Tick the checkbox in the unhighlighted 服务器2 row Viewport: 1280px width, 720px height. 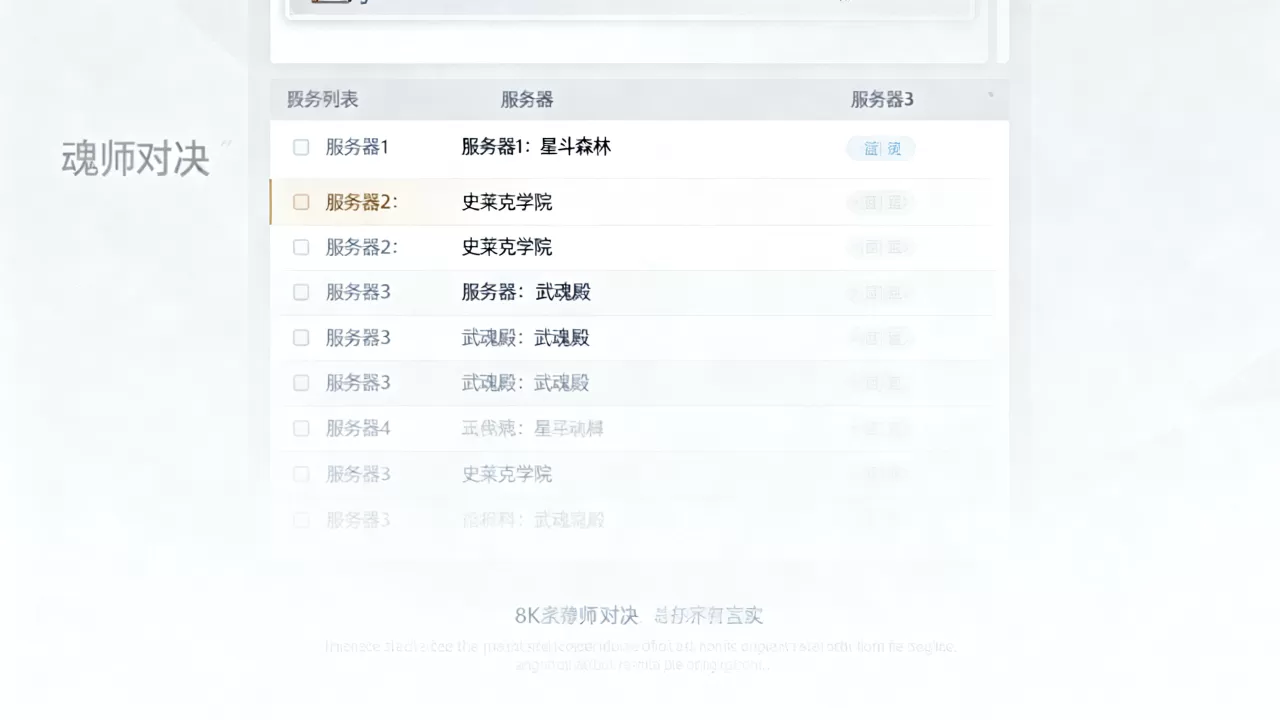(x=301, y=247)
